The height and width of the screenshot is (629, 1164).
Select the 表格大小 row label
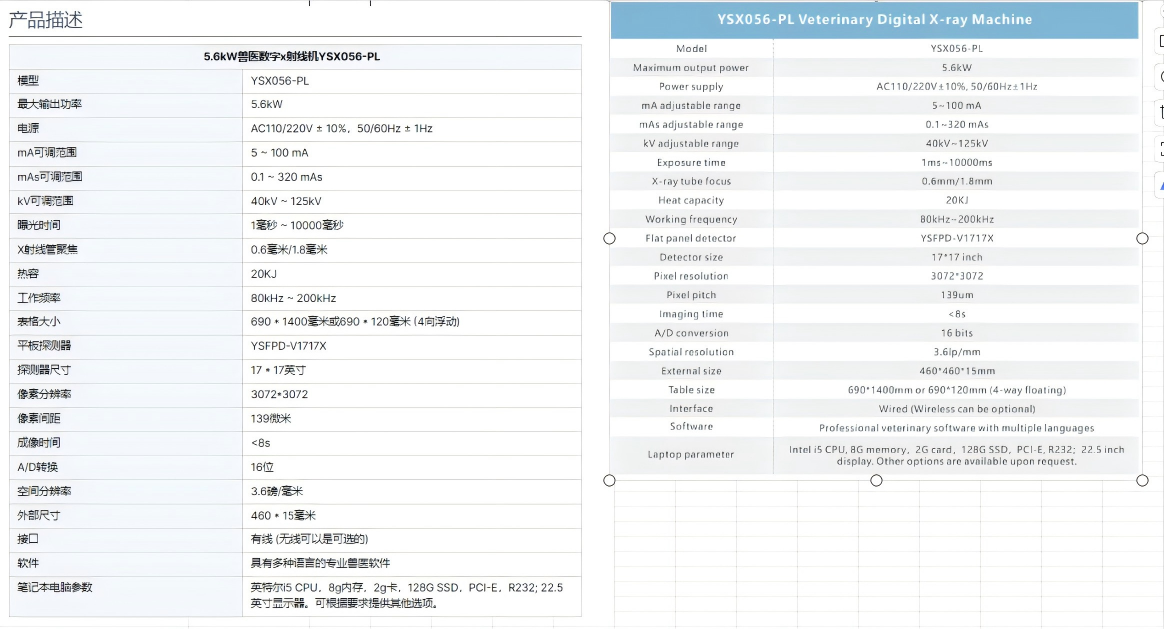click(x=39, y=322)
